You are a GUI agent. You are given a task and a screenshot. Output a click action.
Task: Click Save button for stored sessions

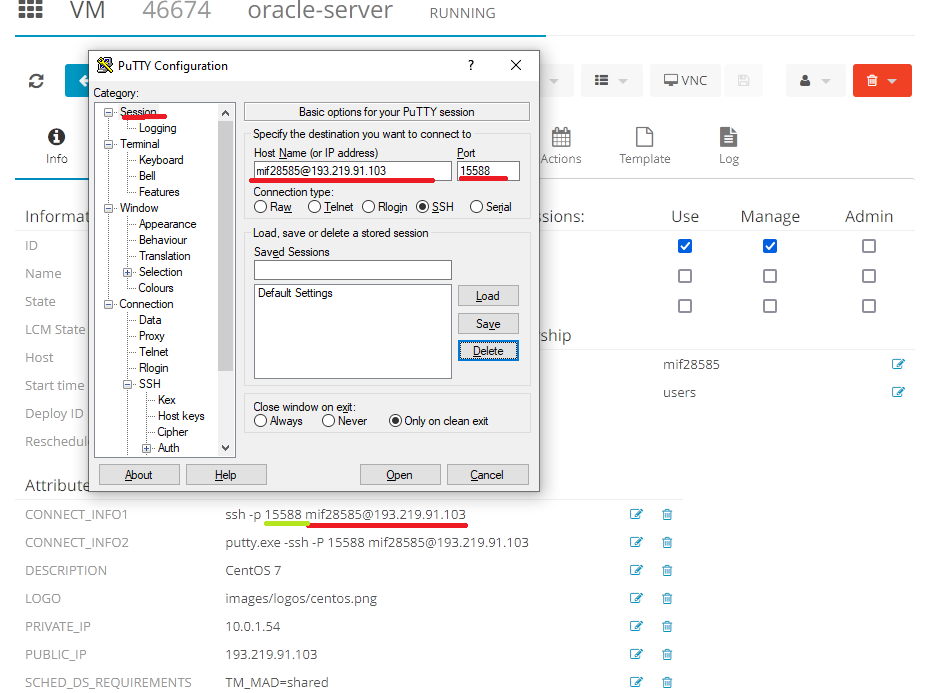[x=488, y=323]
